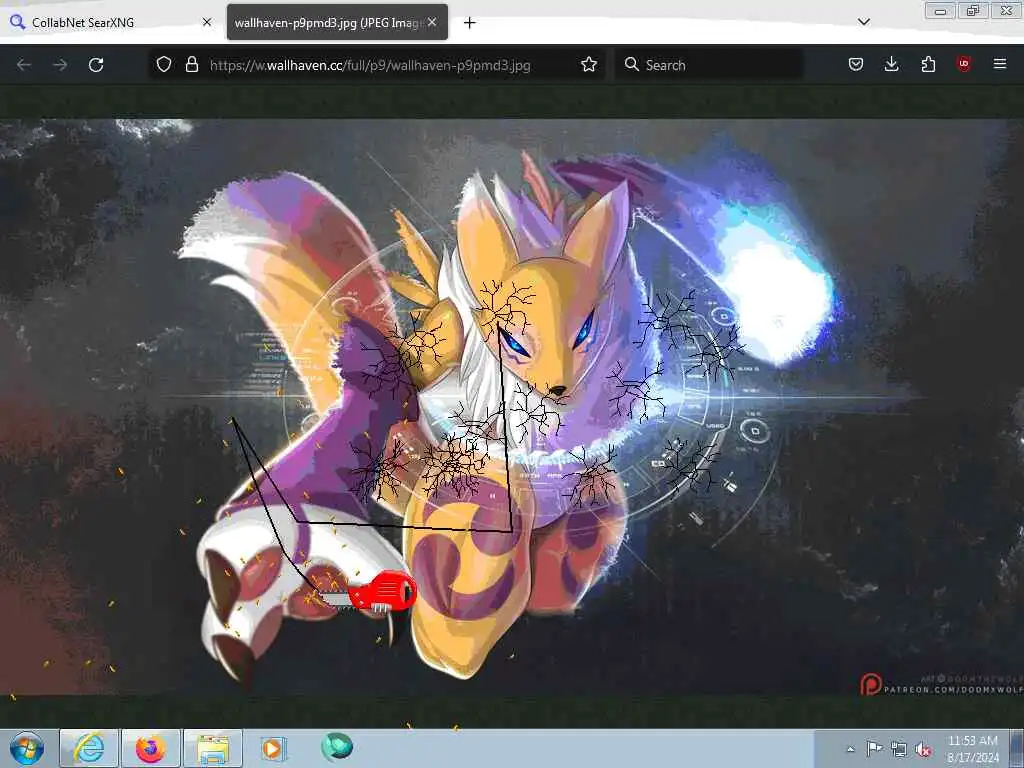The image size is (1024, 768).
Task: Save page to Pocket
Action: 856,64
